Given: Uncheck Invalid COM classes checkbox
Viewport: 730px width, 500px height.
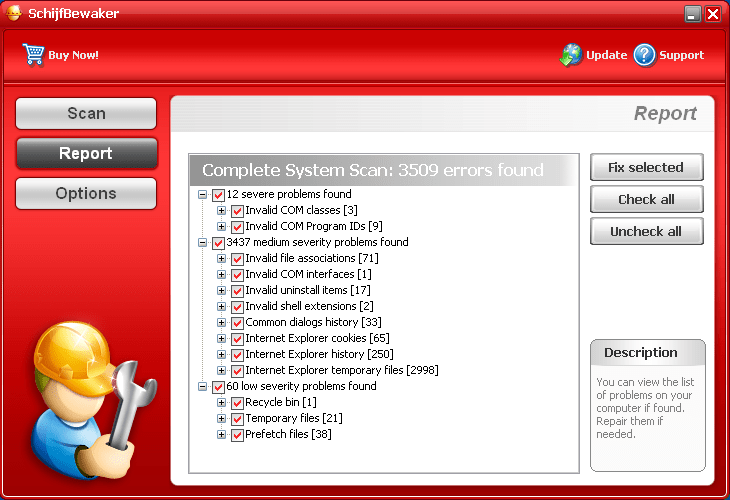Looking at the screenshot, I should pyautogui.click(x=237, y=211).
